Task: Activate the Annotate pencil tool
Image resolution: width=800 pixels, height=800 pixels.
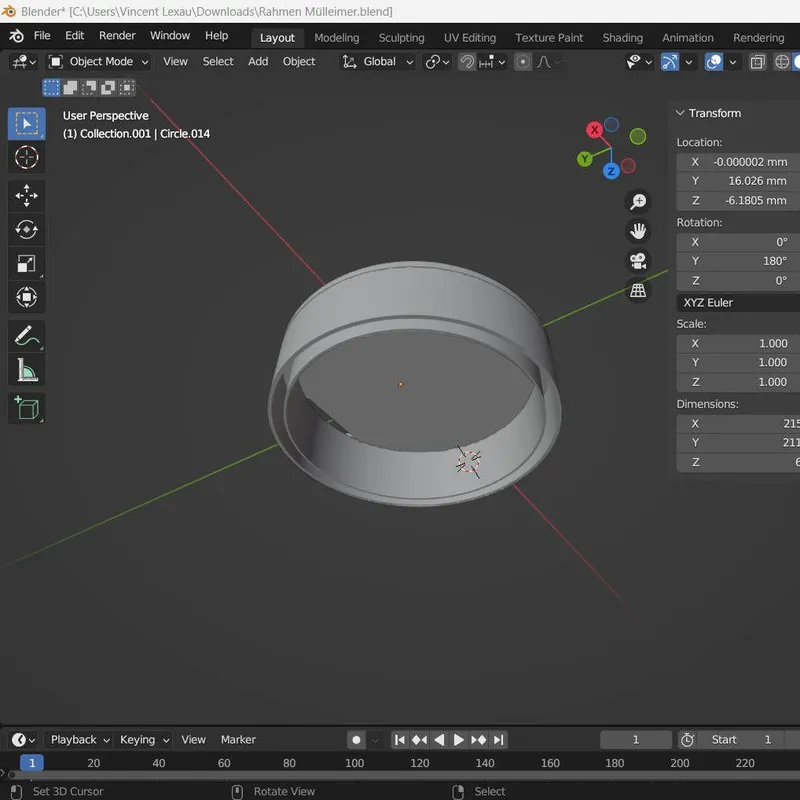Action: point(26,337)
